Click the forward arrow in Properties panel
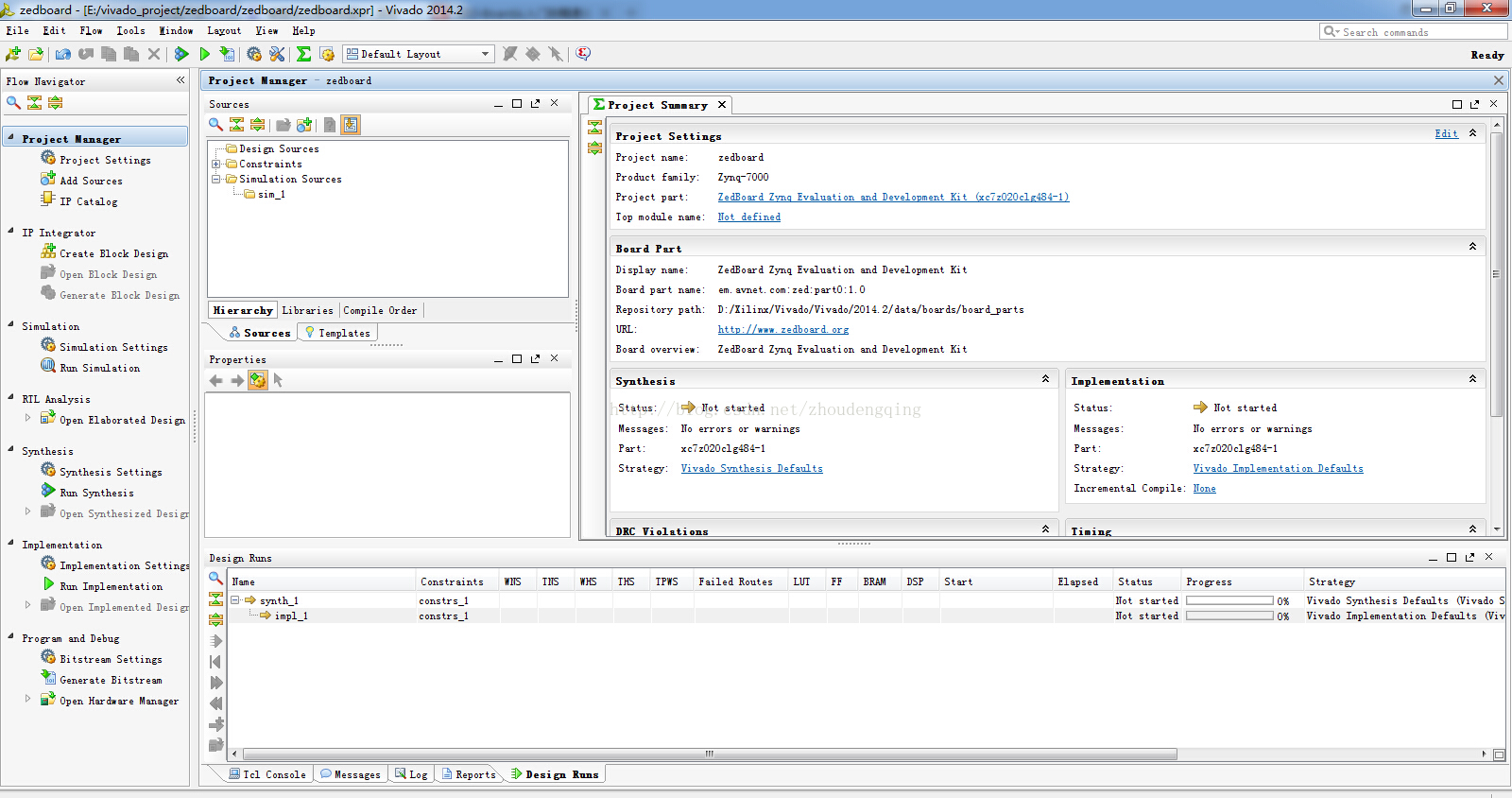Viewport: 1512px width, 798px height. coord(237,380)
